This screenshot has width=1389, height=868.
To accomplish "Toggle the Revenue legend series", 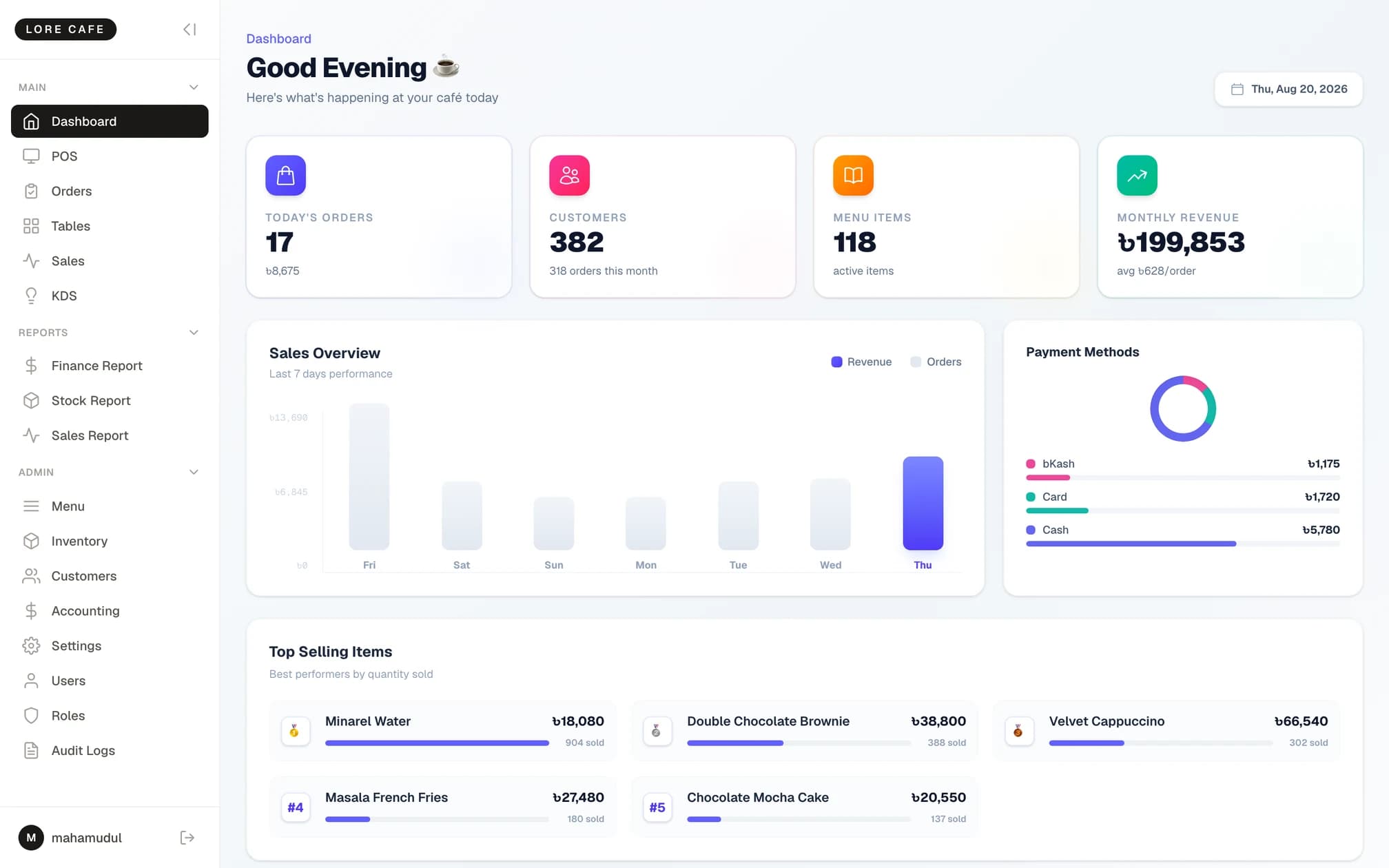I will click(x=861, y=362).
